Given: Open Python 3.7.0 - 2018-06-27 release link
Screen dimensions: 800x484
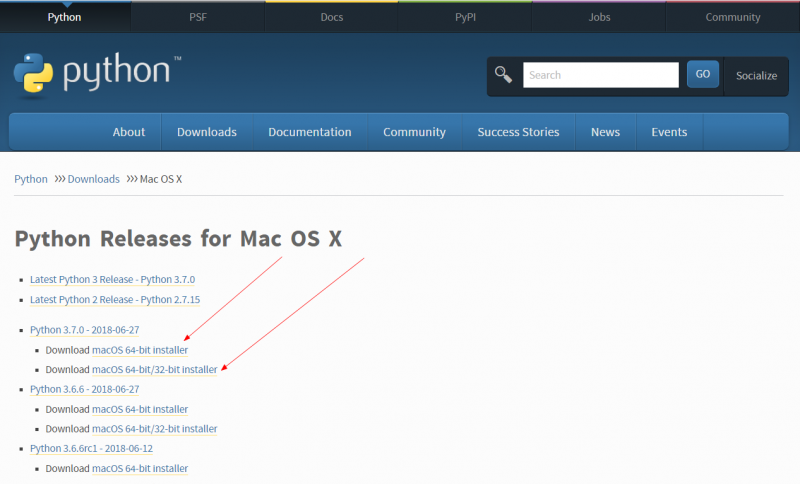Looking at the screenshot, I should (85, 330).
